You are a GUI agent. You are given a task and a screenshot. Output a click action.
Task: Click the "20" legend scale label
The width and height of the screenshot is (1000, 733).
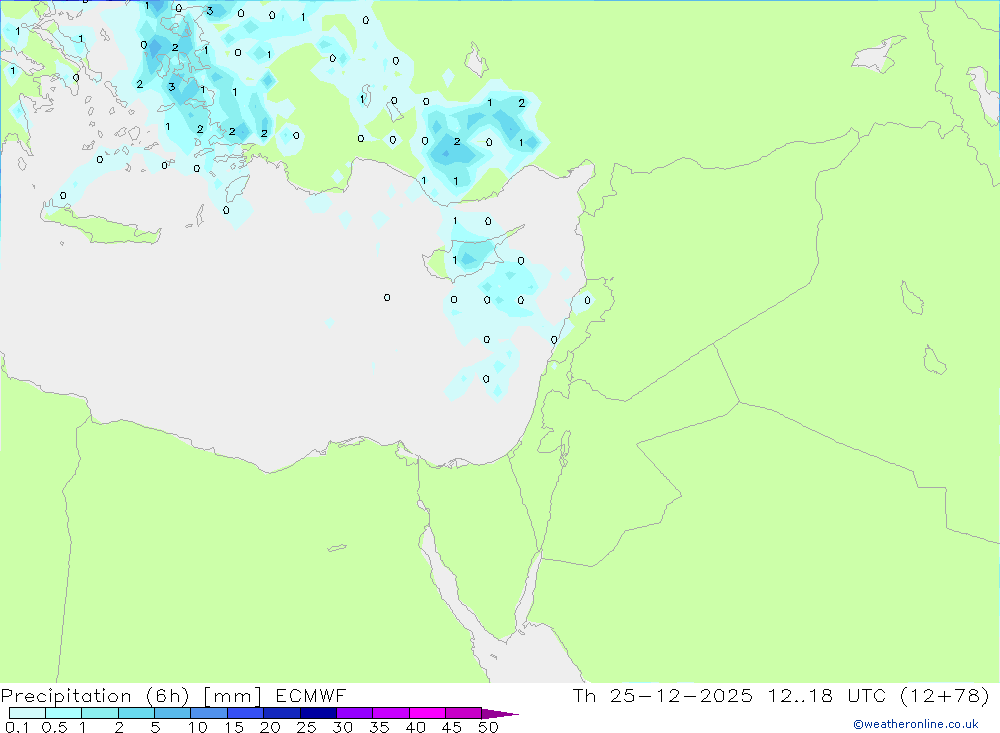click(x=270, y=727)
